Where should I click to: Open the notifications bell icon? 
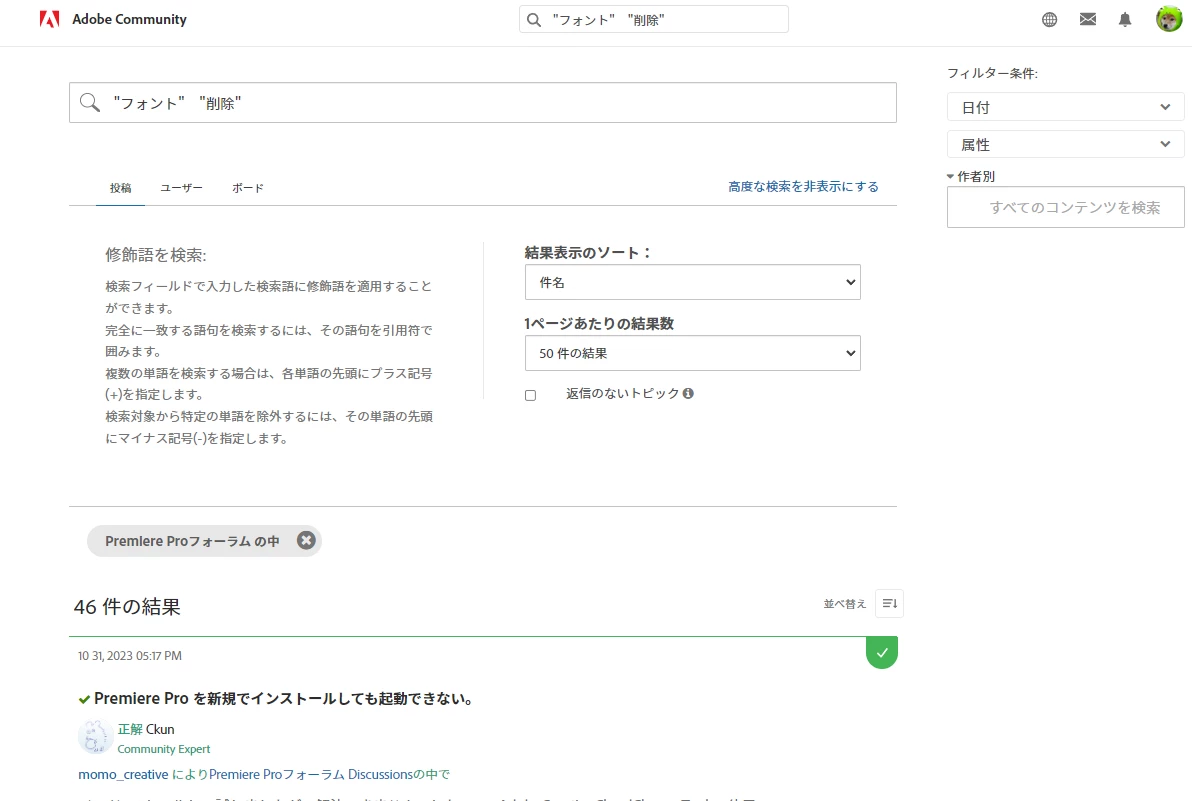[1125, 20]
